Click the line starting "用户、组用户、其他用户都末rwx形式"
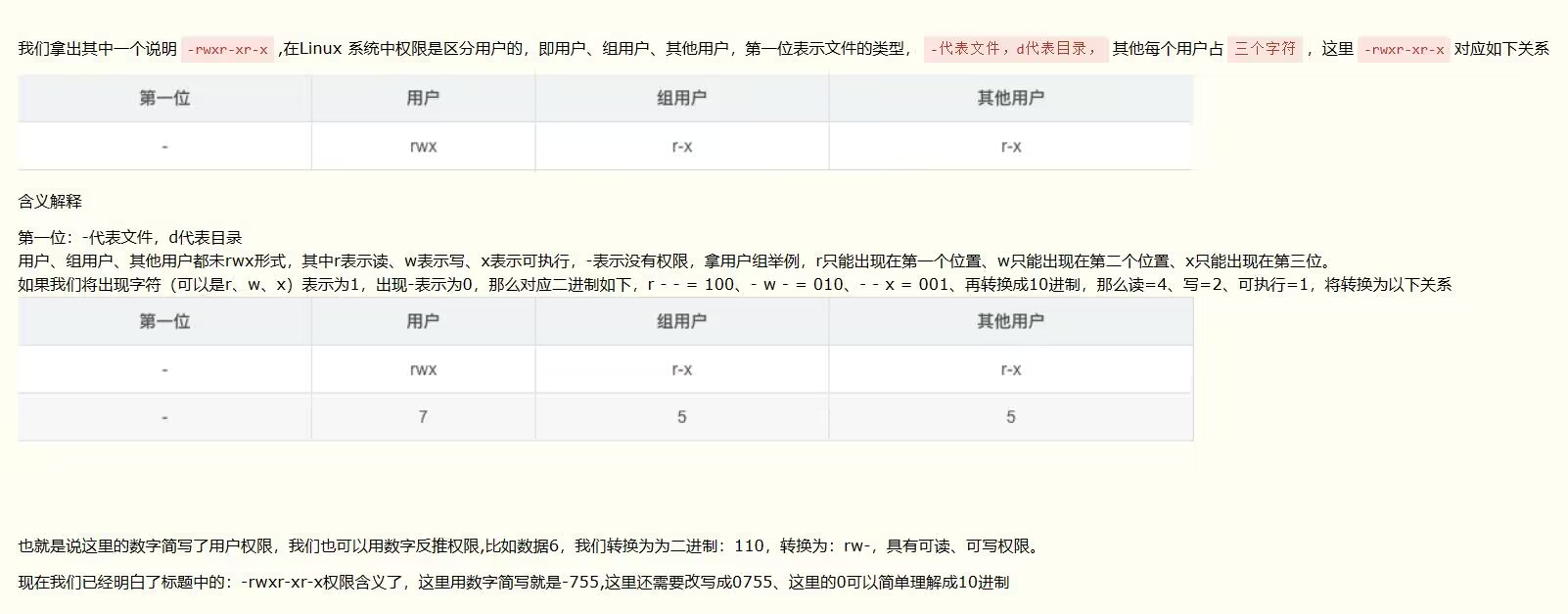This screenshot has height=614, width=1568. coord(675,261)
